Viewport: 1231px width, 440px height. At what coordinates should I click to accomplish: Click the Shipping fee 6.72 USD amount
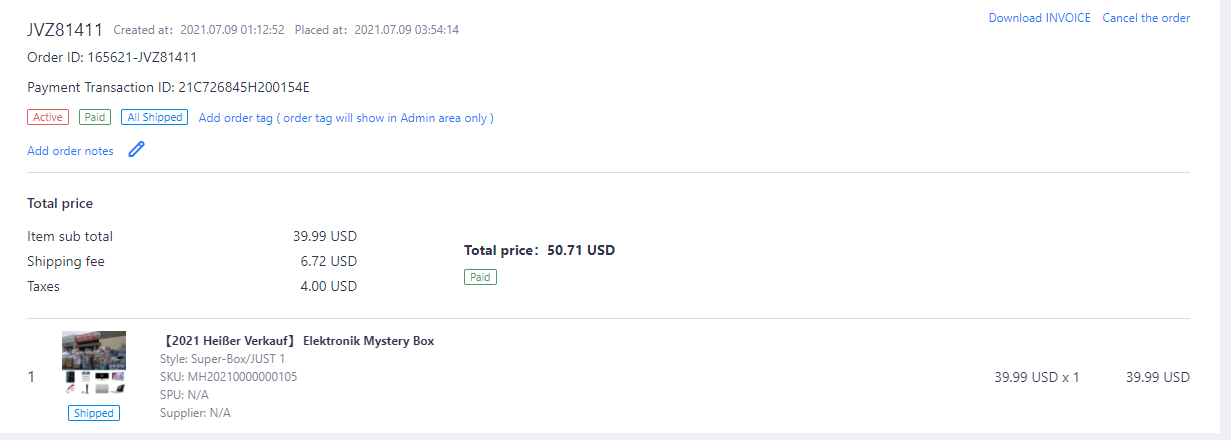[x=328, y=262]
